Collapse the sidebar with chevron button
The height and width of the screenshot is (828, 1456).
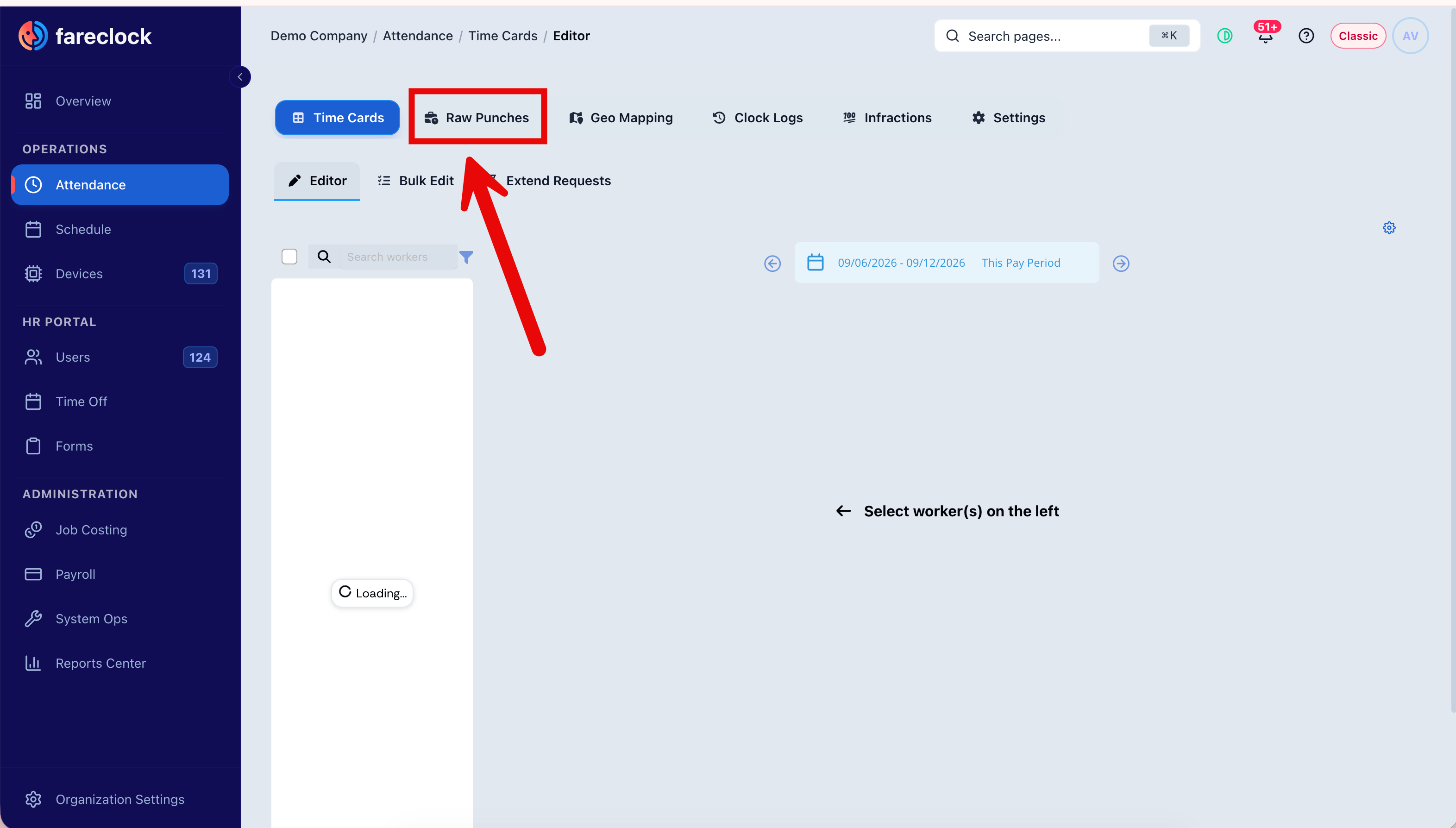coord(240,77)
